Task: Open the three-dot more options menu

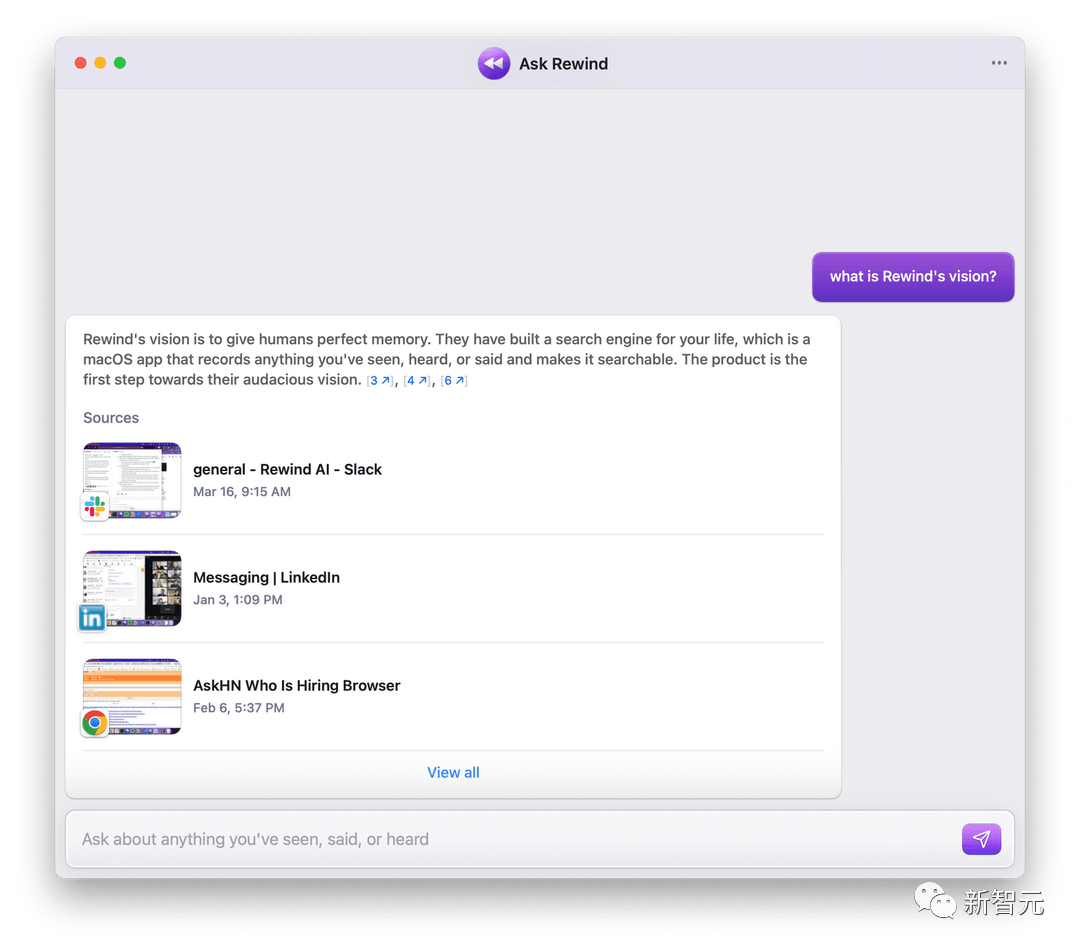Action: [999, 63]
